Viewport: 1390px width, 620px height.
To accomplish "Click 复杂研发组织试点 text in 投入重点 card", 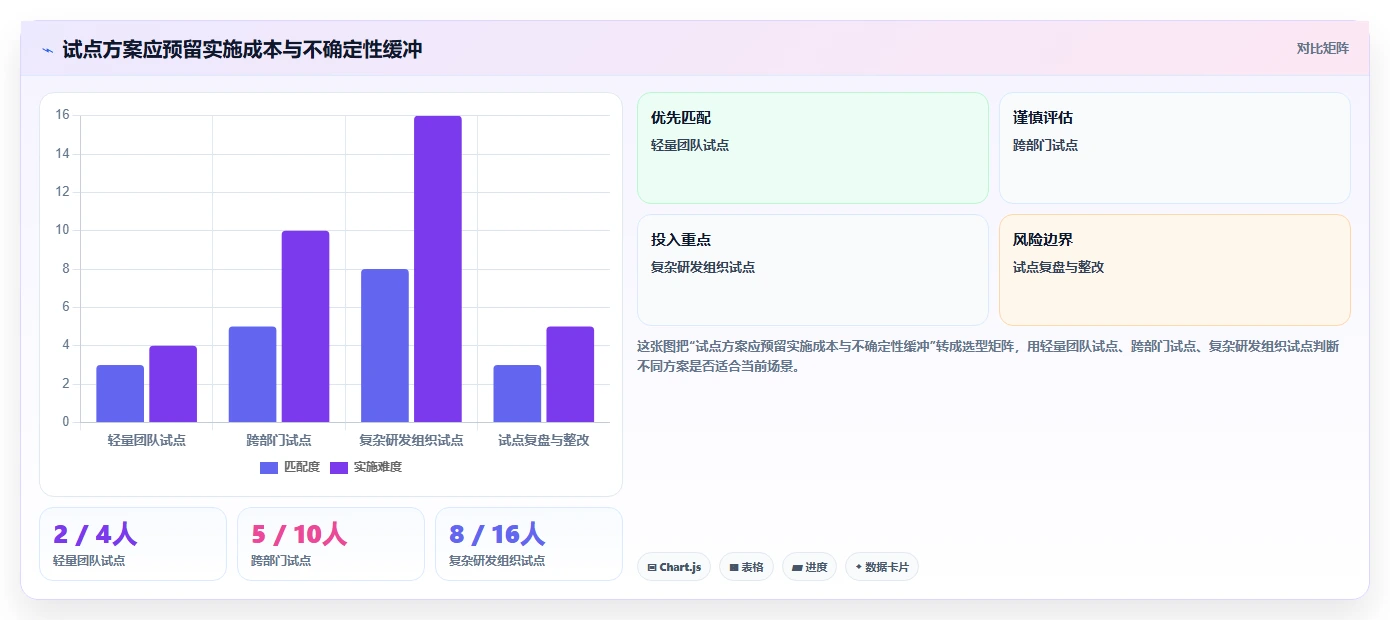I will click(x=703, y=267).
